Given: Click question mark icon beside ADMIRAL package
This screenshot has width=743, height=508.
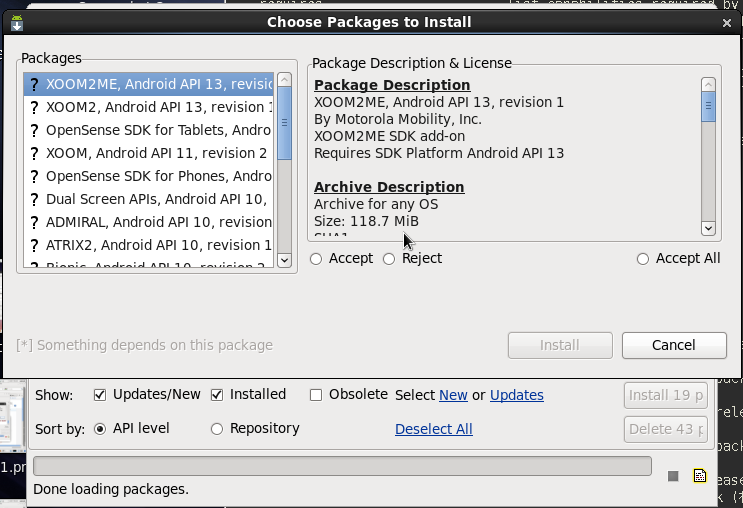Looking at the screenshot, I should point(34,222).
